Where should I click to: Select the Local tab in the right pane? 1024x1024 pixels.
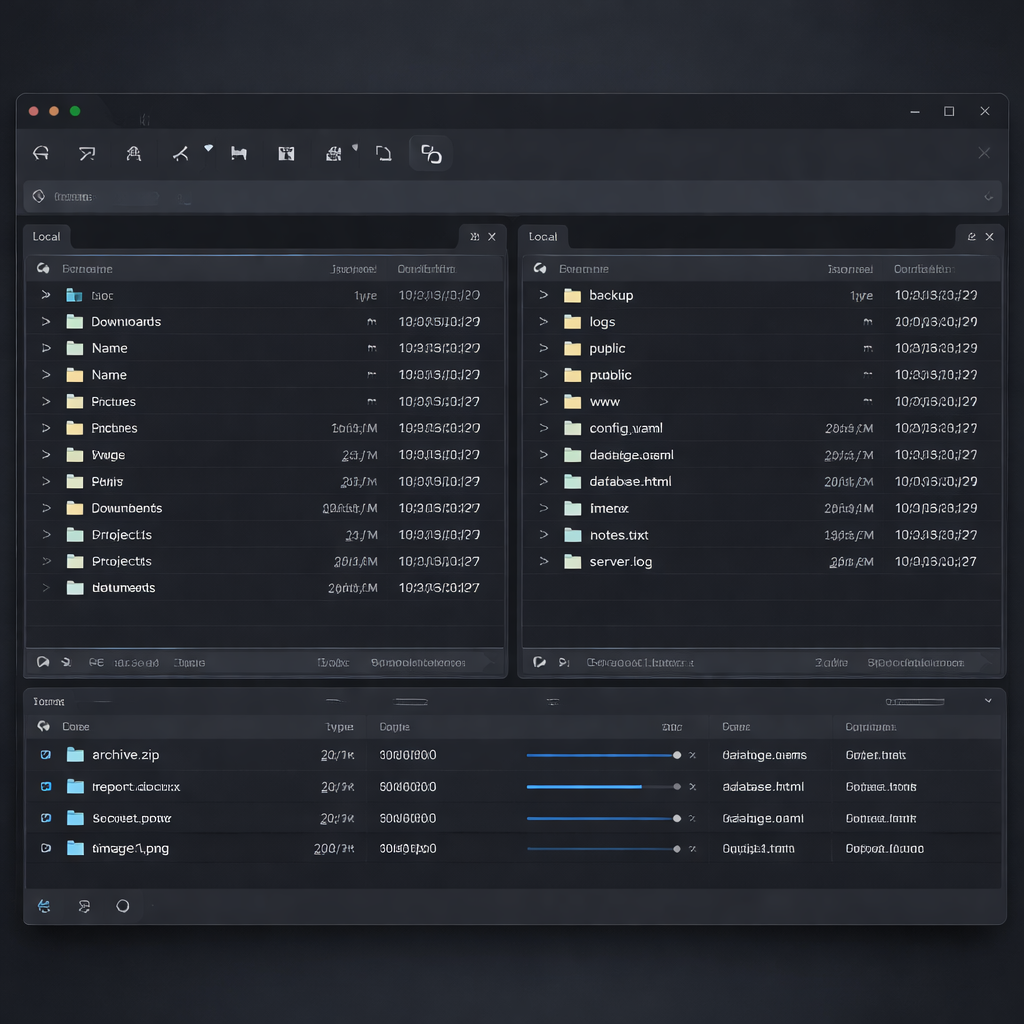(543, 237)
